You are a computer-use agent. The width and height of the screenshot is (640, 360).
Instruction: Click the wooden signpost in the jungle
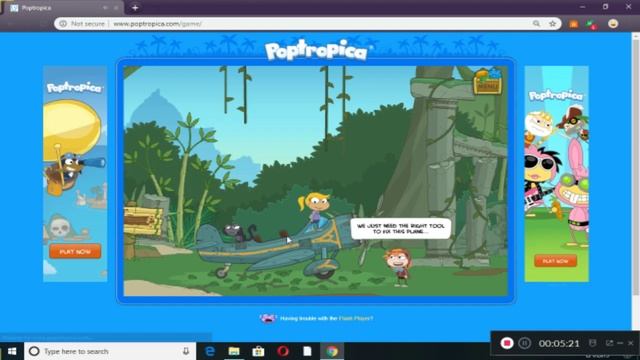(142, 222)
